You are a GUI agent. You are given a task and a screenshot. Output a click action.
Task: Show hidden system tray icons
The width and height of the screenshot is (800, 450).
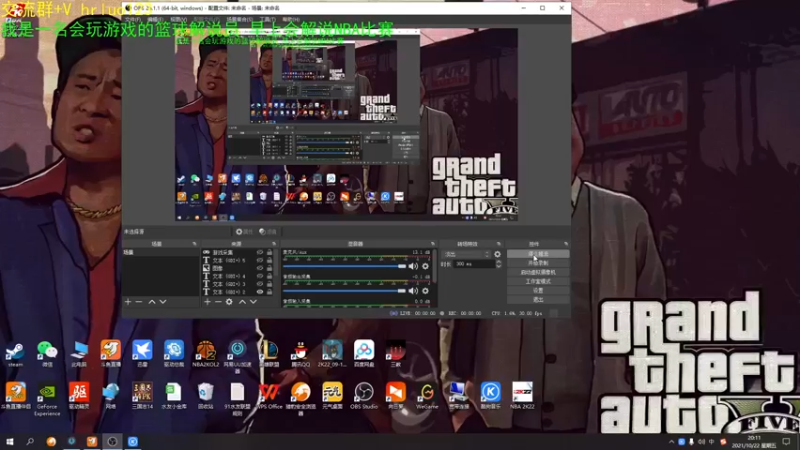point(671,442)
